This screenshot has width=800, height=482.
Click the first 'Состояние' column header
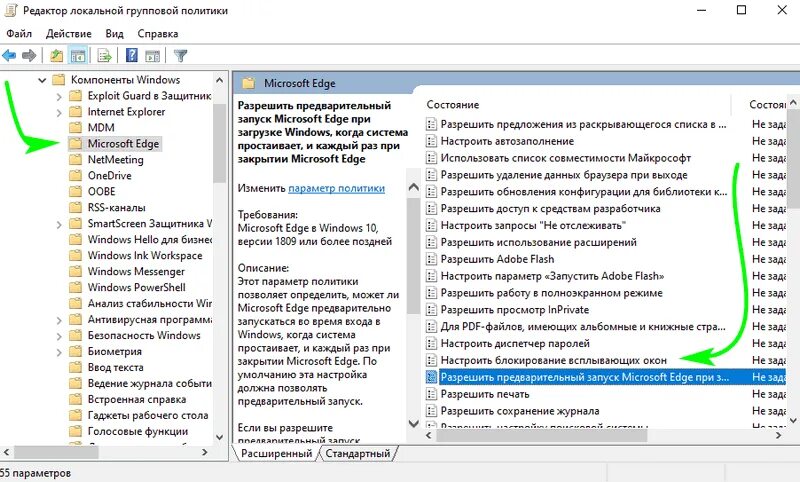point(453,105)
